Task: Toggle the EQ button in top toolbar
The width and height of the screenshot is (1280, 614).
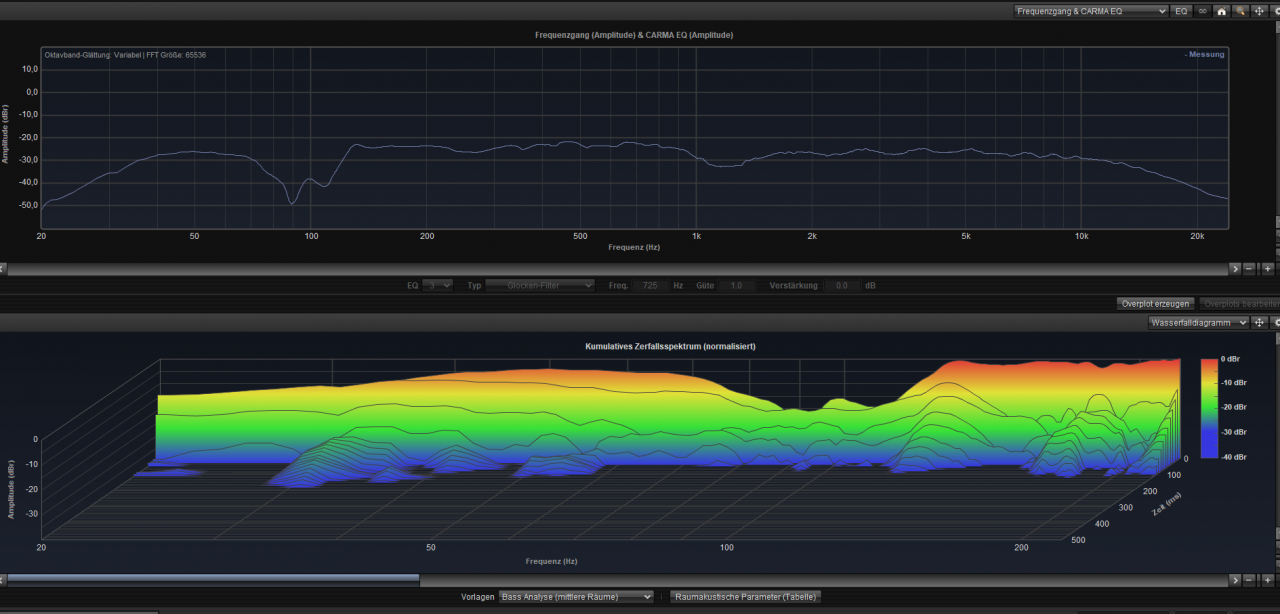Action: pyautogui.click(x=1181, y=11)
